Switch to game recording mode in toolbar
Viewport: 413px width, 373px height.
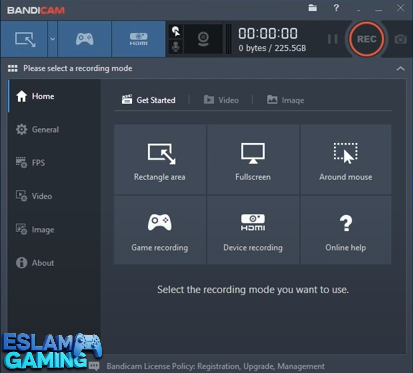84,39
